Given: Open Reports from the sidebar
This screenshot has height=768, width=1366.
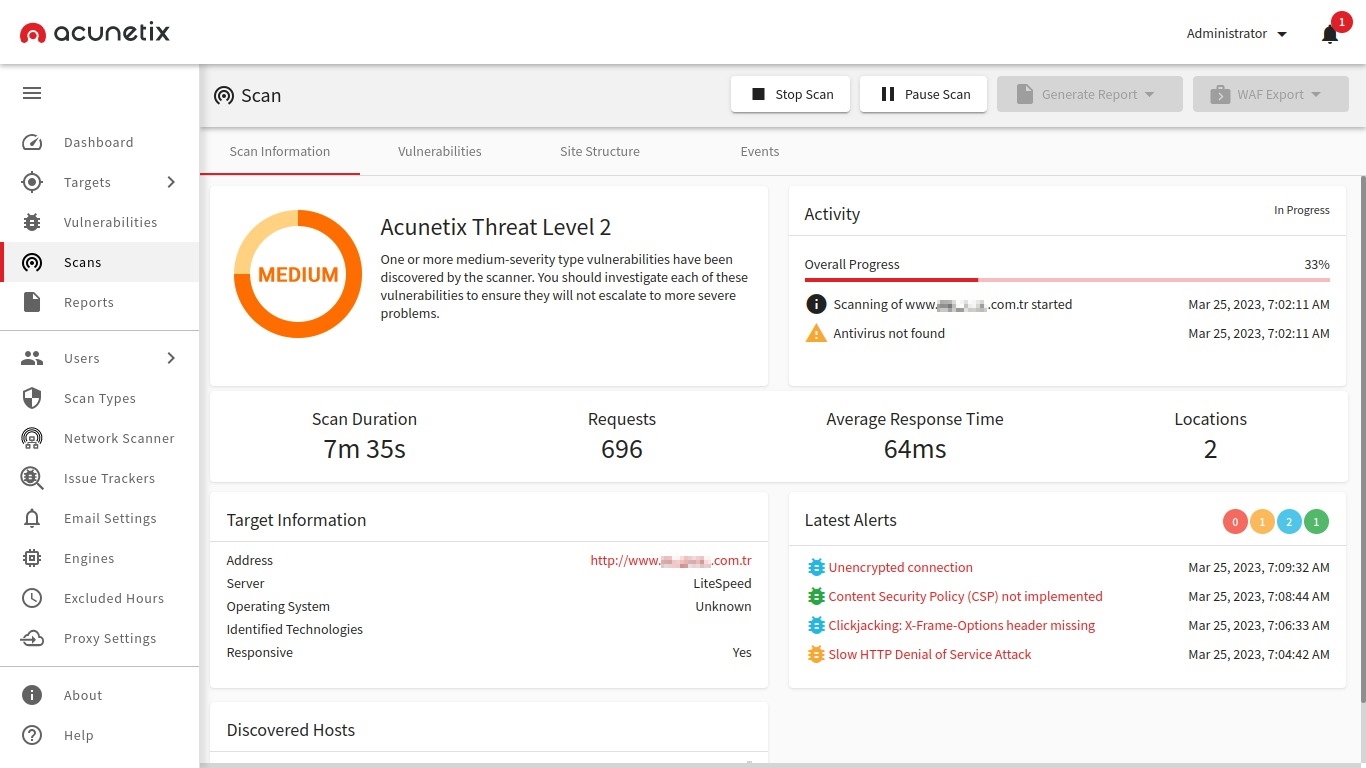Looking at the screenshot, I should click(99, 302).
